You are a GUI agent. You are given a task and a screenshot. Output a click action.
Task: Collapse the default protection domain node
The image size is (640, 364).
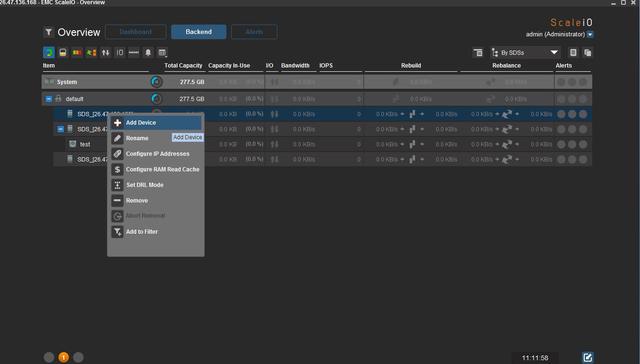[x=49, y=99]
